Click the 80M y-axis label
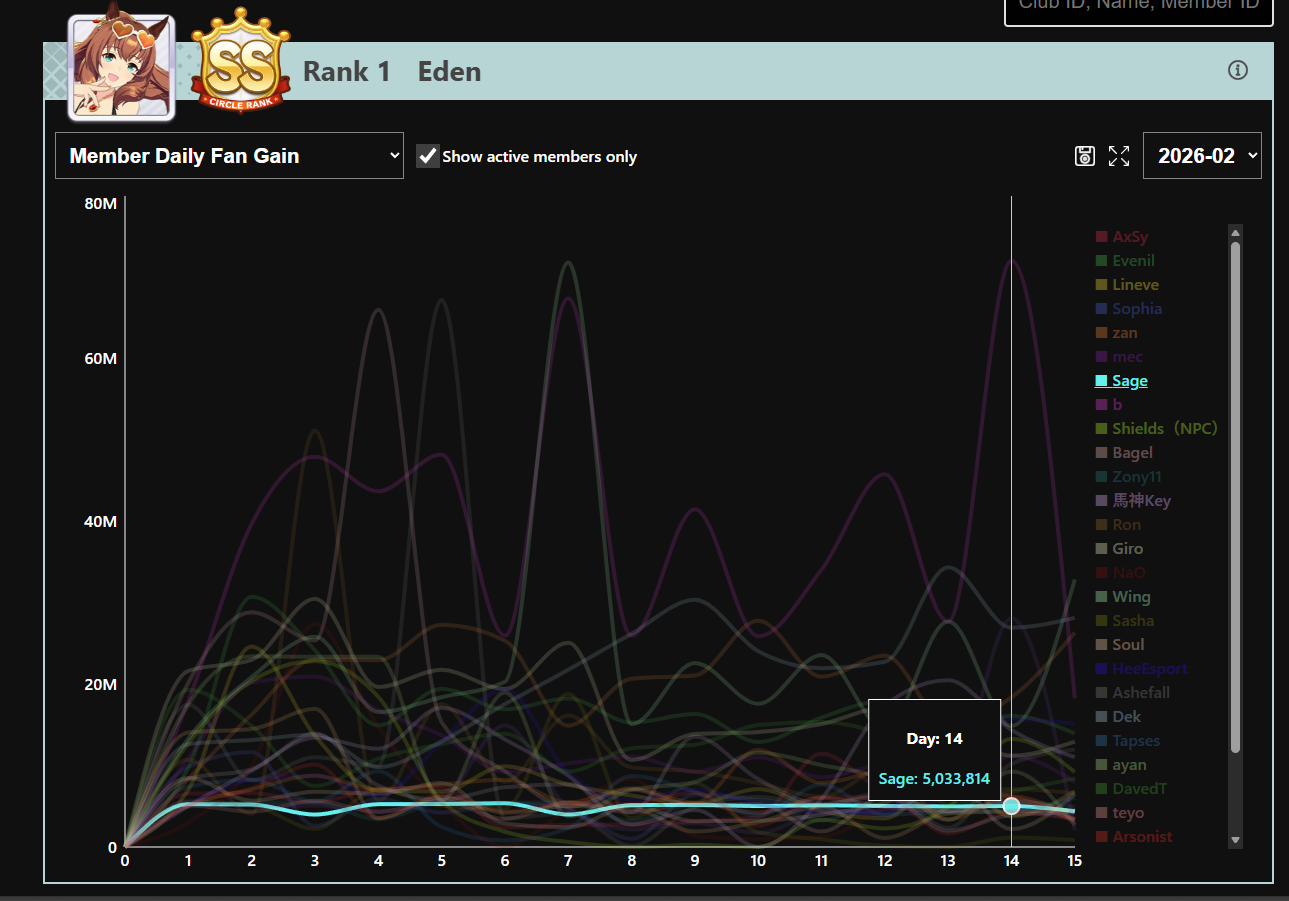This screenshot has width=1289, height=901. (x=101, y=204)
